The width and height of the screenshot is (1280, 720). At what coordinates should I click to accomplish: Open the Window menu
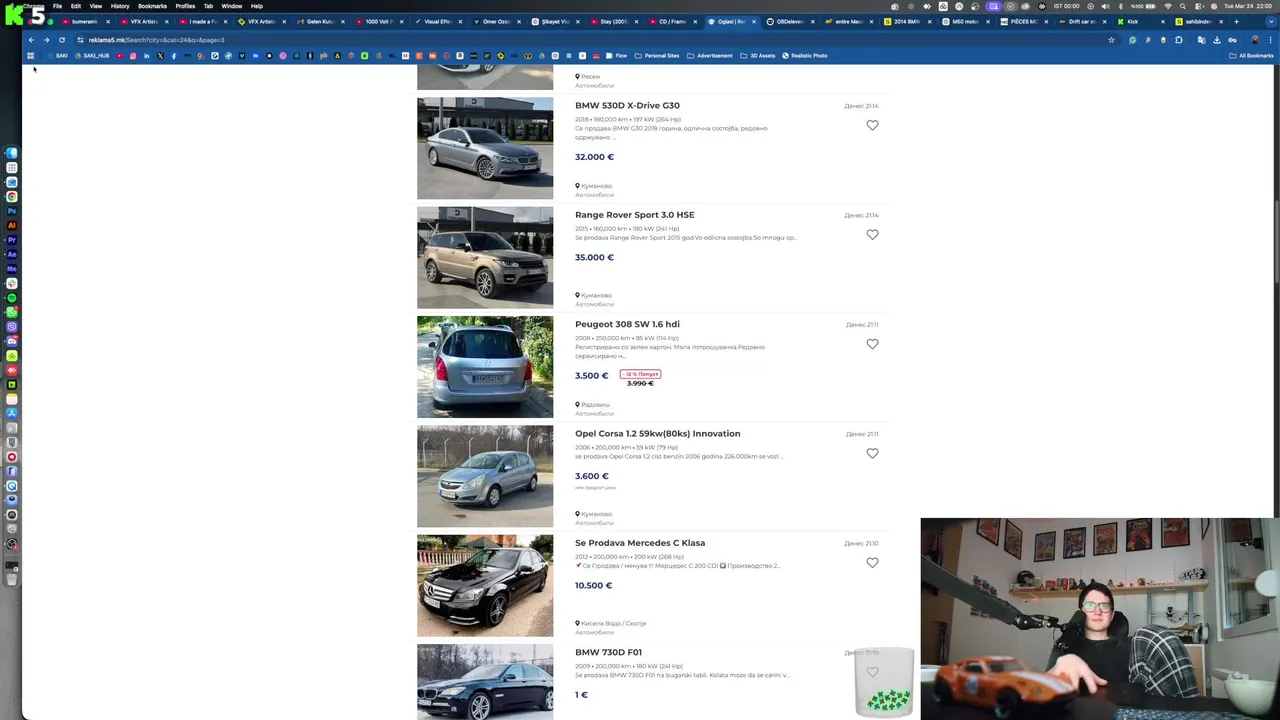click(231, 6)
